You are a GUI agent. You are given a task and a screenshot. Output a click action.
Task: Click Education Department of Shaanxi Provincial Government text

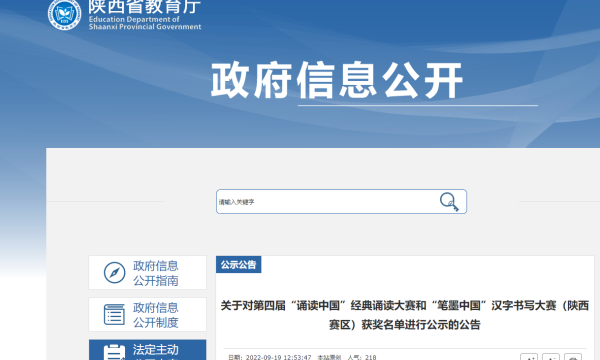pos(145,23)
